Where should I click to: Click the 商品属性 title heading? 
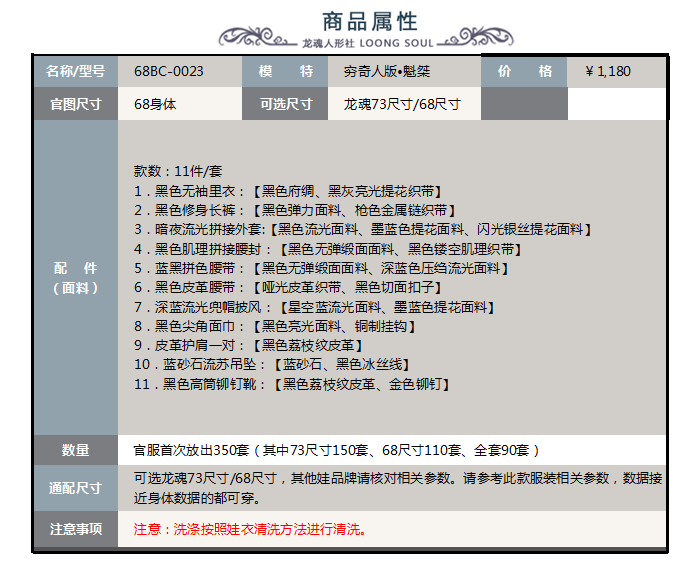(x=370, y=21)
